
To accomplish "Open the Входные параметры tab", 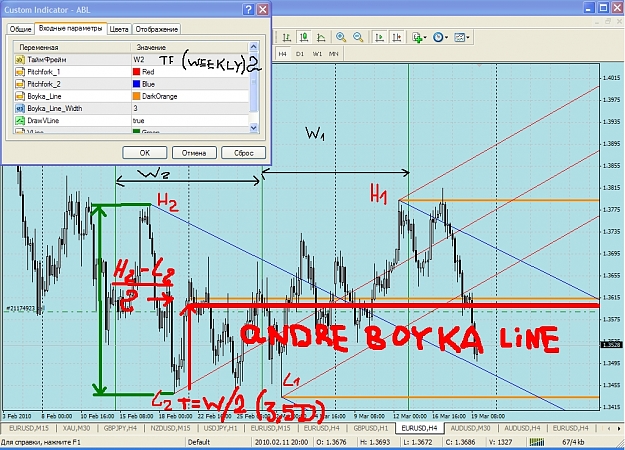I will click(x=71, y=28).
